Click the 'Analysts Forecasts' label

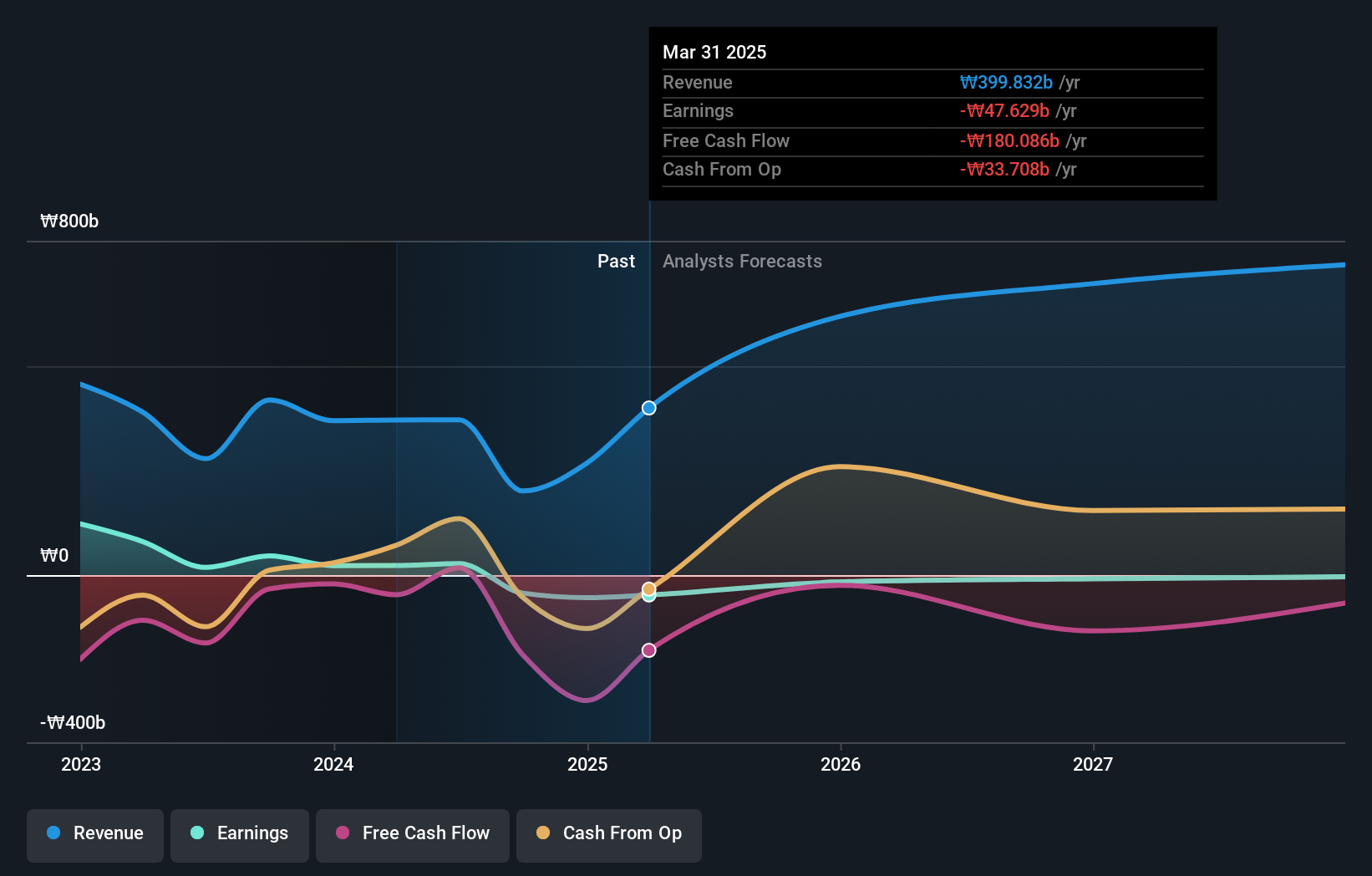(x=742, y=261)
